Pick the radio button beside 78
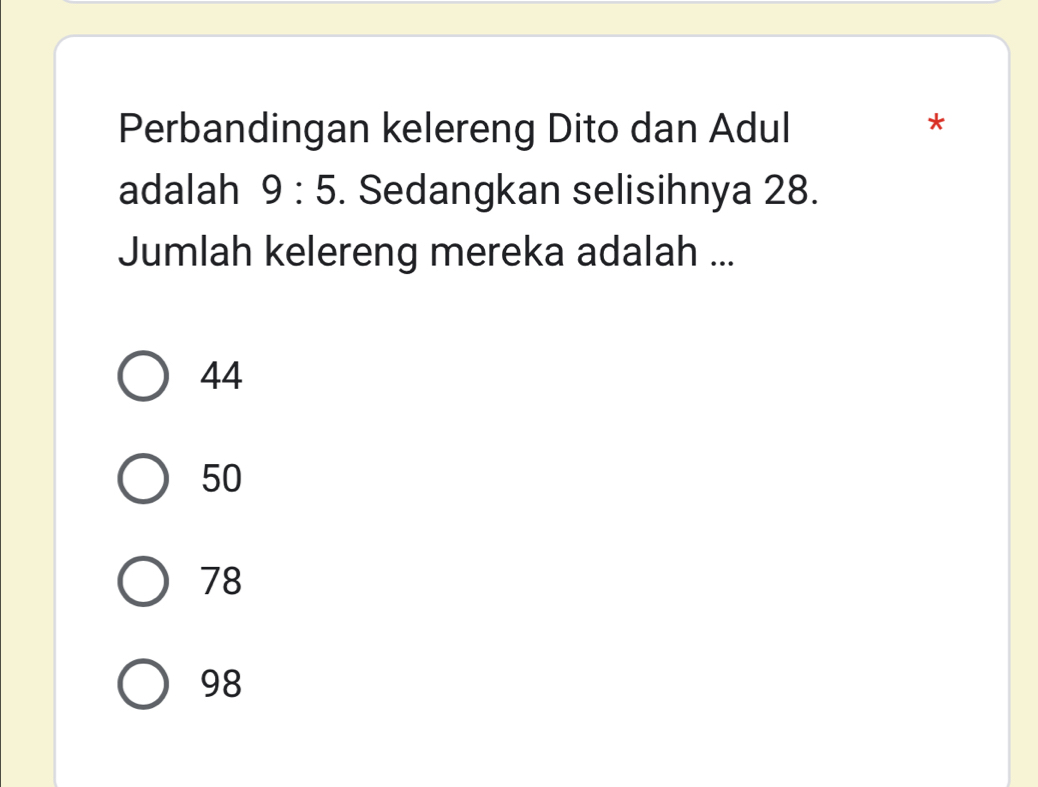This screenshot has height=787, width=1038. tap(144, 582)
